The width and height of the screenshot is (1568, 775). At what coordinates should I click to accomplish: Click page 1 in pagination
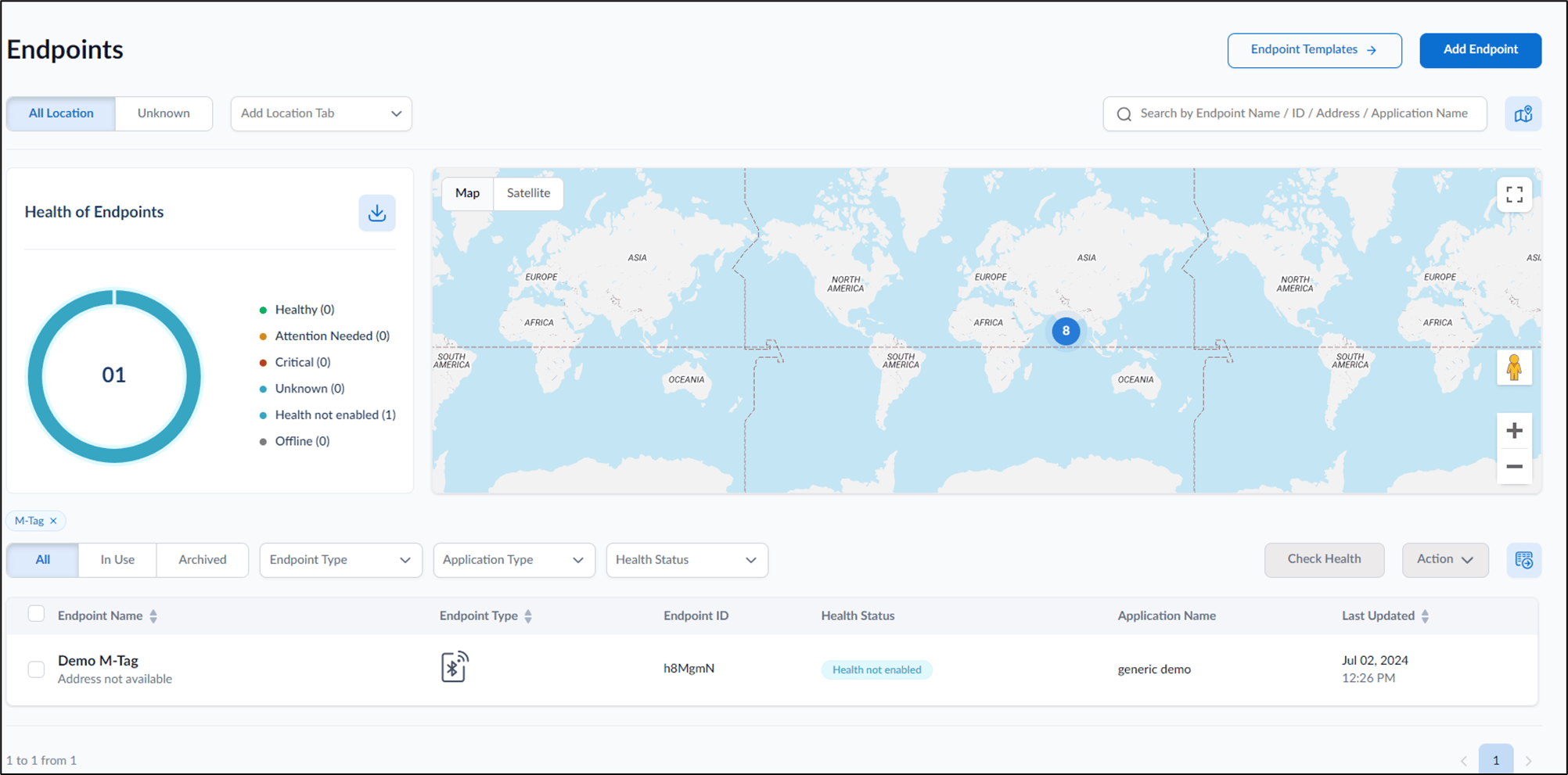[1496, 760]
